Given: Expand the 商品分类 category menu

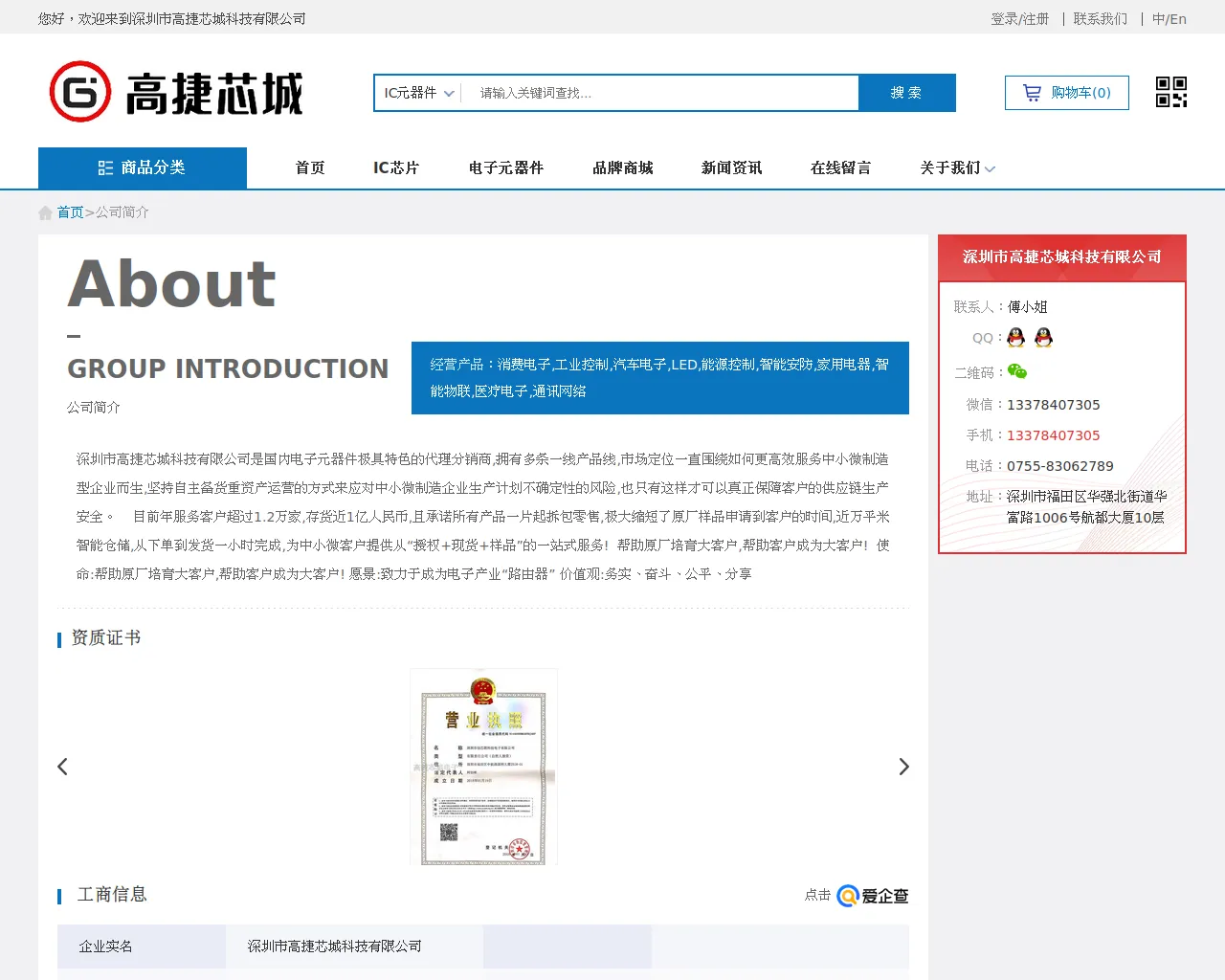Looking at the screenshot, I should coord(143,168).
